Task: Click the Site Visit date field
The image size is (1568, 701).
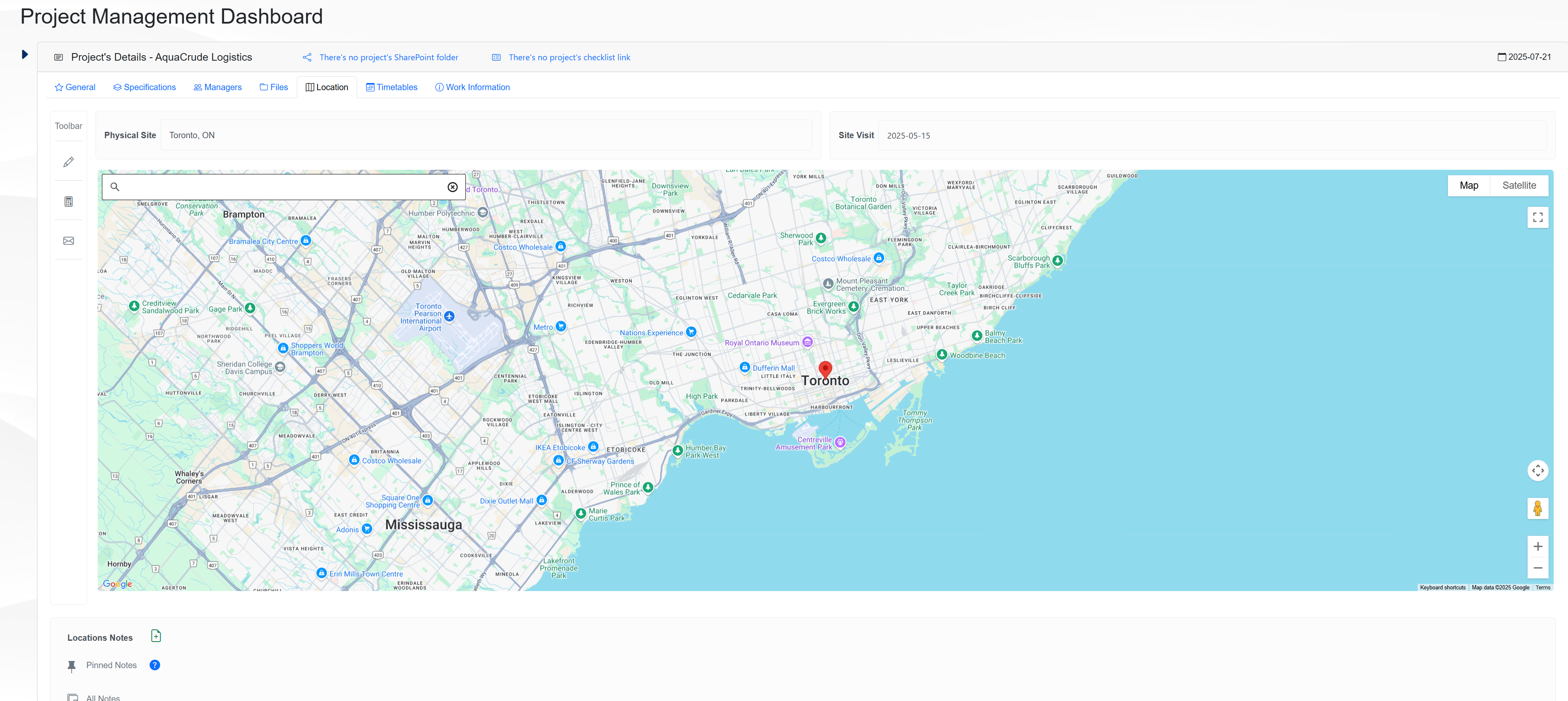Action: coord(1211,135)
